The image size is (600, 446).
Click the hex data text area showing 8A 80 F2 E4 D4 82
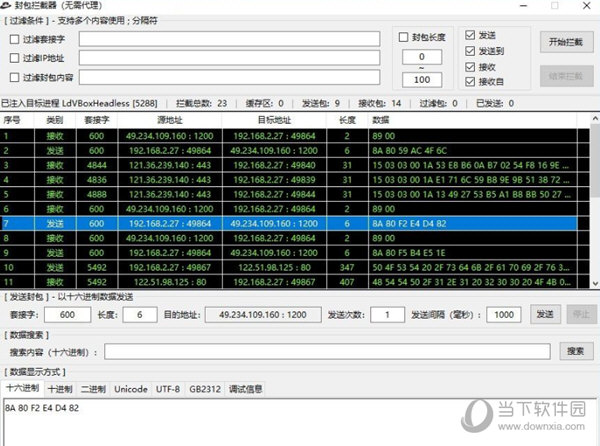tap(300, 422)
